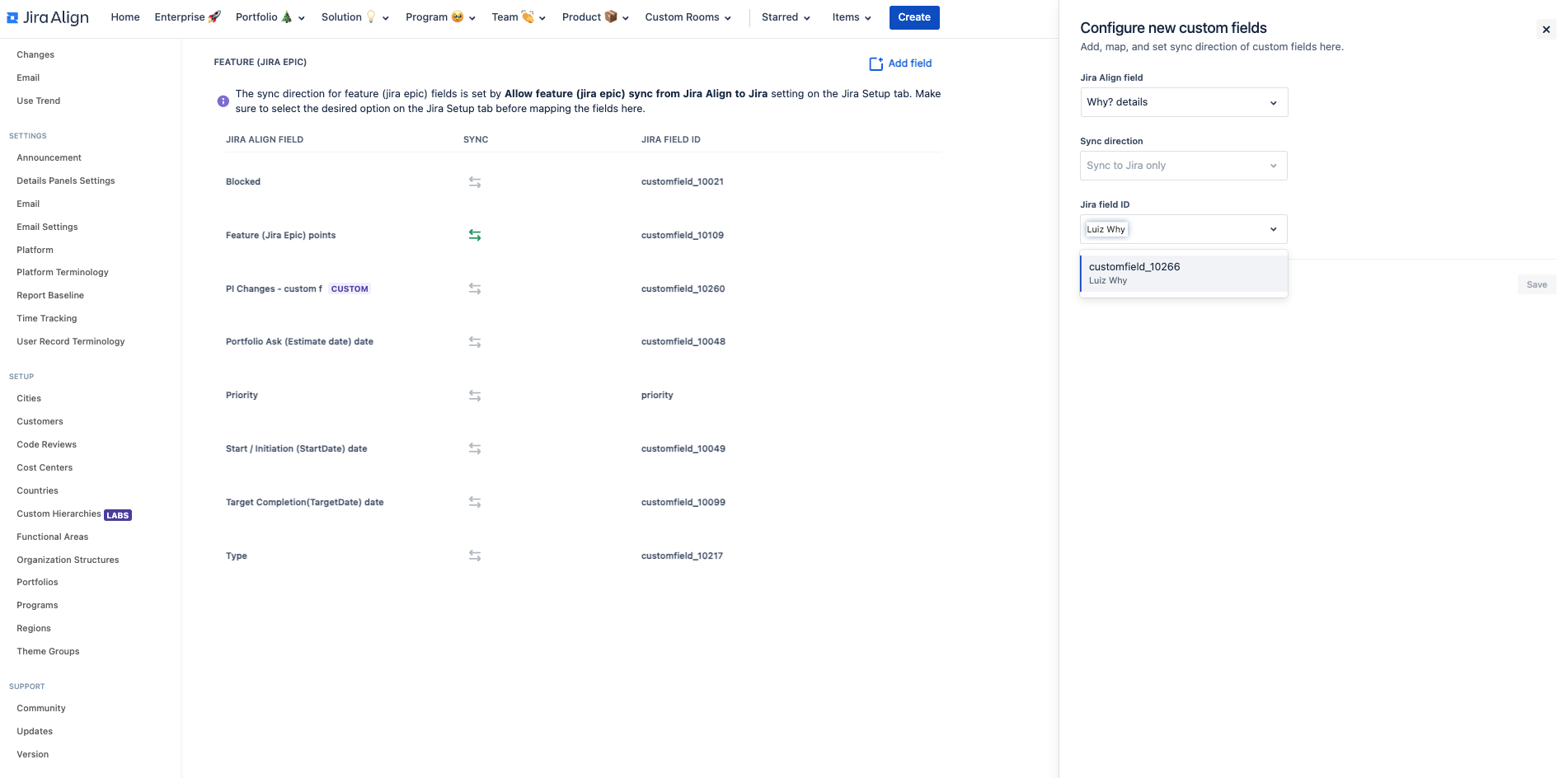This screenshot has height=778, width=1568.
Task: Open the Items menu
Action: (x=852, y=17)
